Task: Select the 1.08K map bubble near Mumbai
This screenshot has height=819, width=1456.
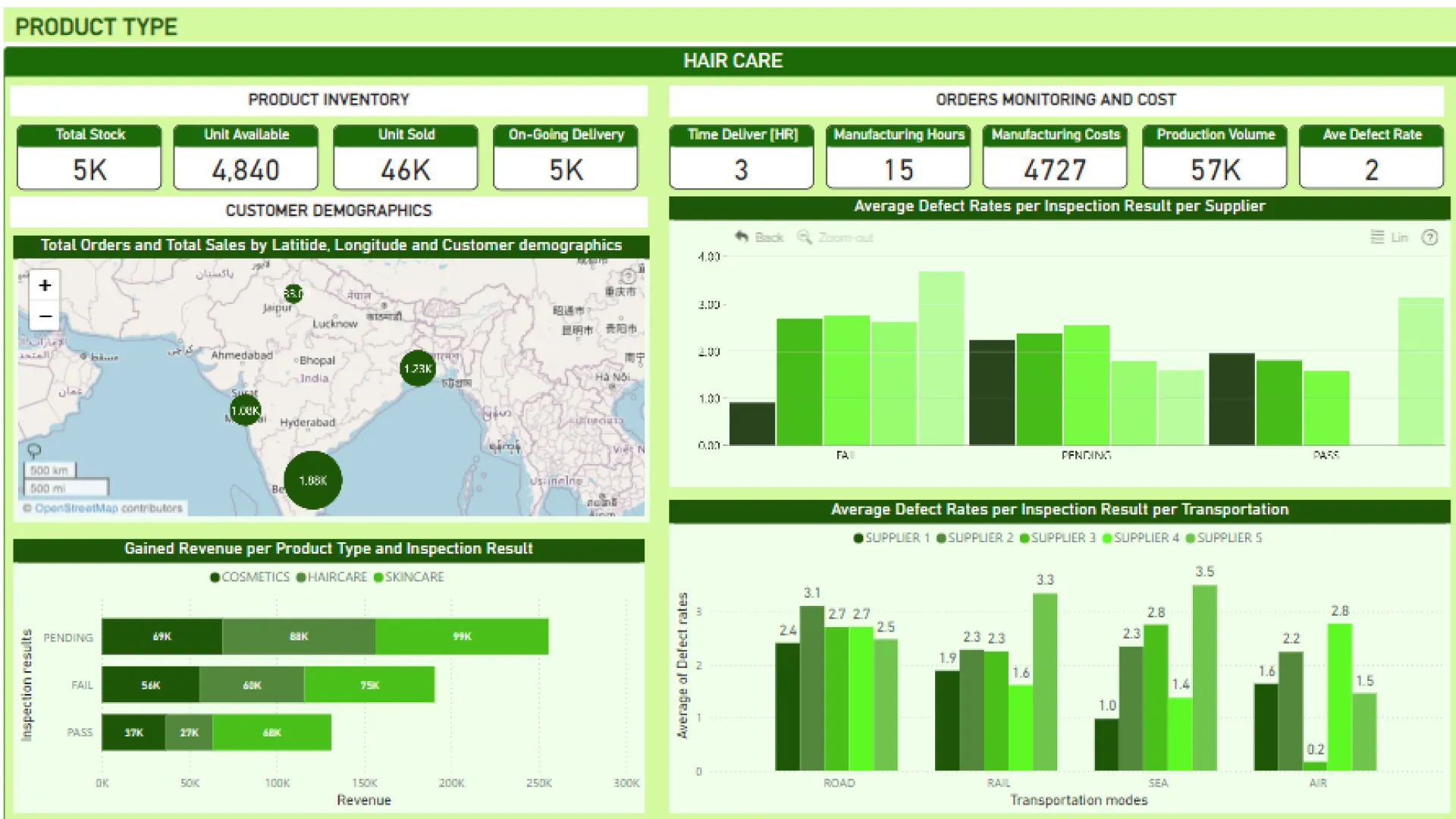Action: pos(245,410)
